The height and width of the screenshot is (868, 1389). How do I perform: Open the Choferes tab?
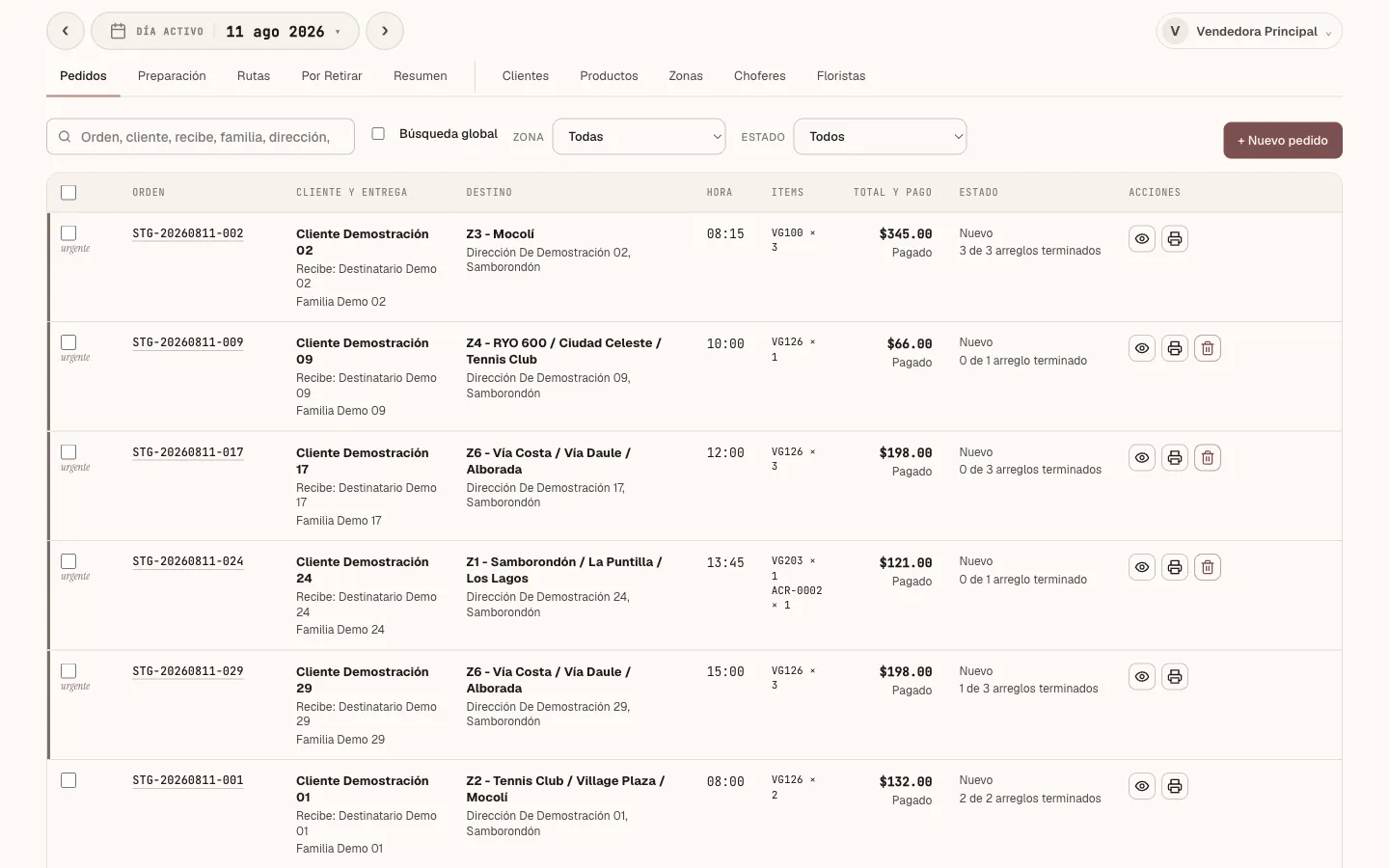point(760,76)
